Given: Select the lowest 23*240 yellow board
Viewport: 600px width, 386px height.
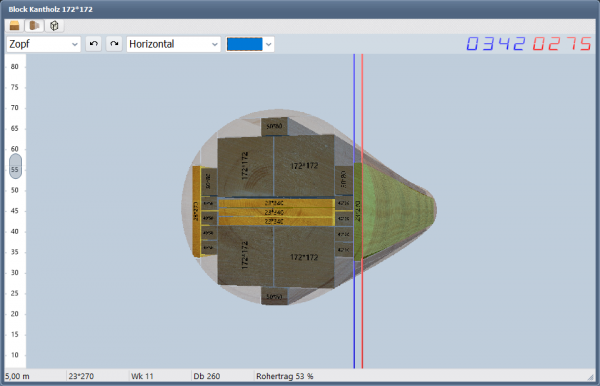Looking at the screenshot, I should 276,221.
